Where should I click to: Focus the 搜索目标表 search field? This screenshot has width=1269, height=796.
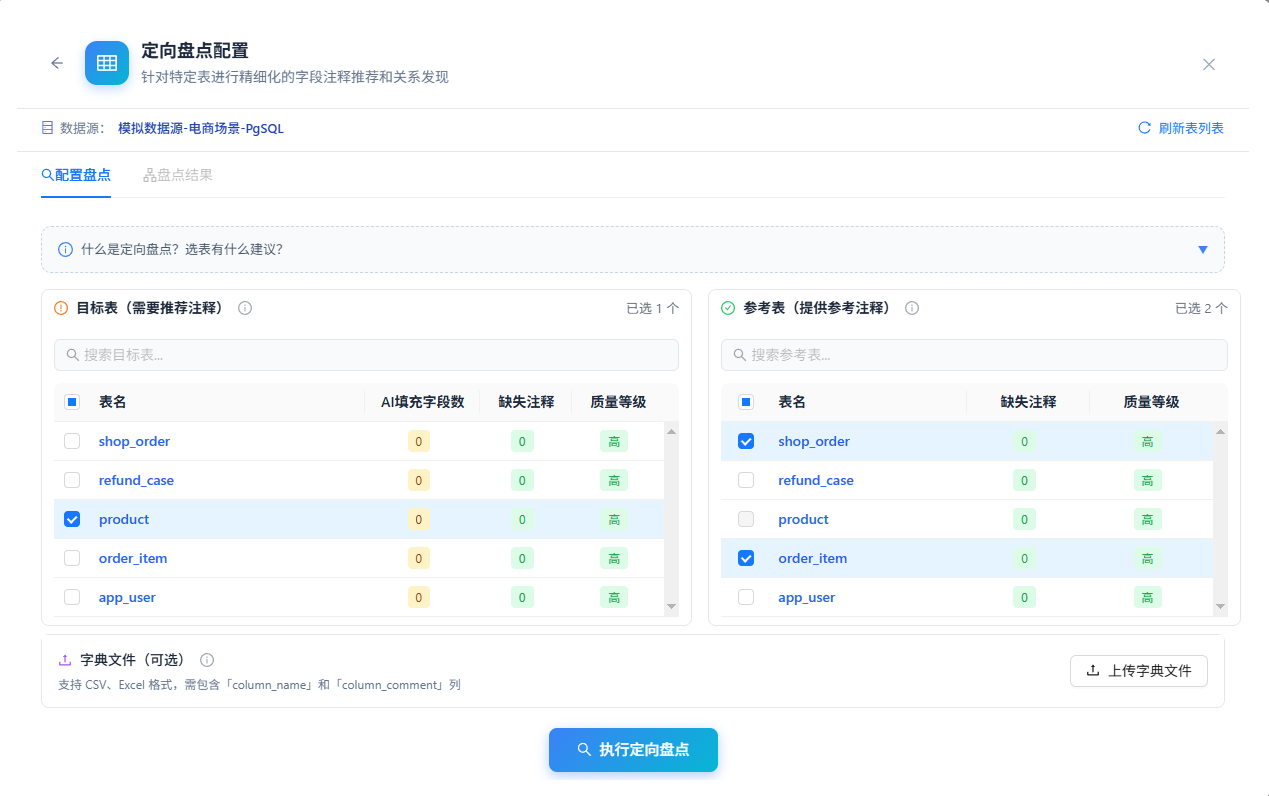coord(366,355)
